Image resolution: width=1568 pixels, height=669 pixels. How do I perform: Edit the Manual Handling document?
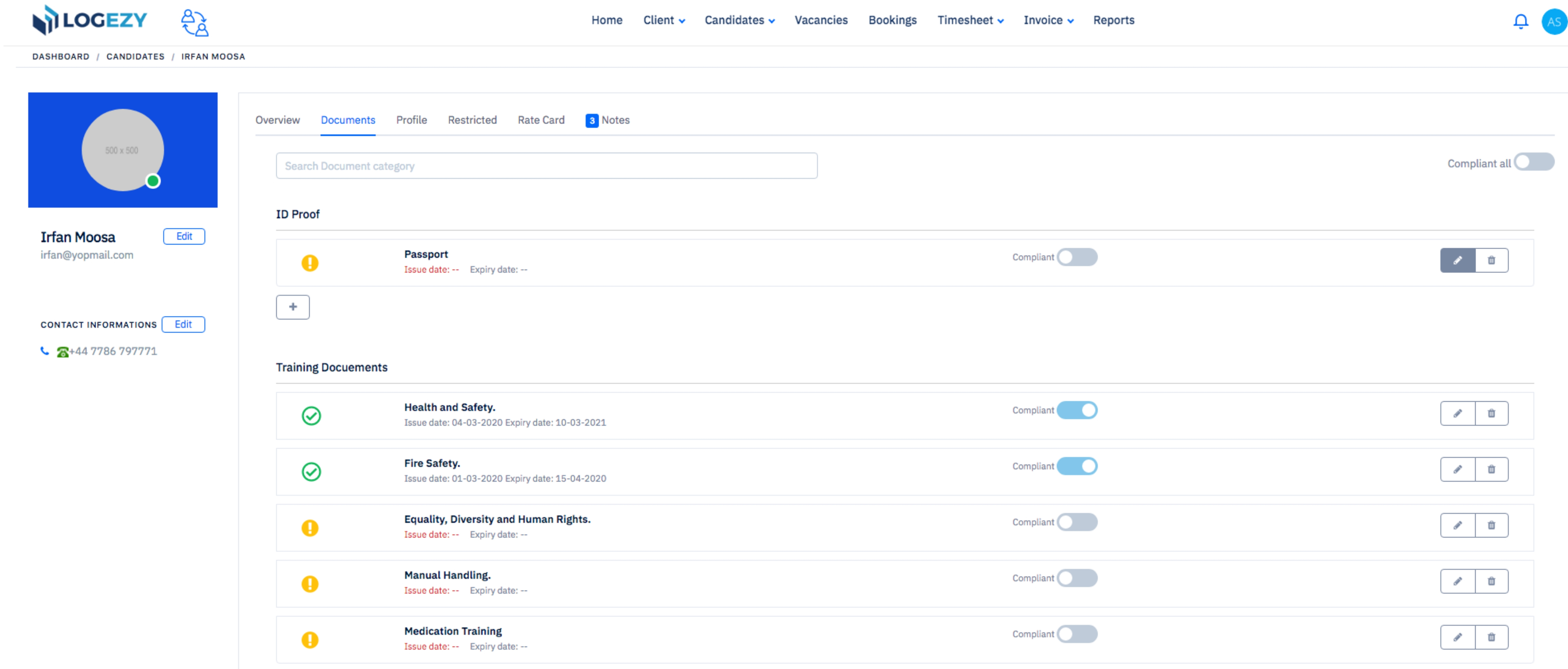pos(1457,582)
